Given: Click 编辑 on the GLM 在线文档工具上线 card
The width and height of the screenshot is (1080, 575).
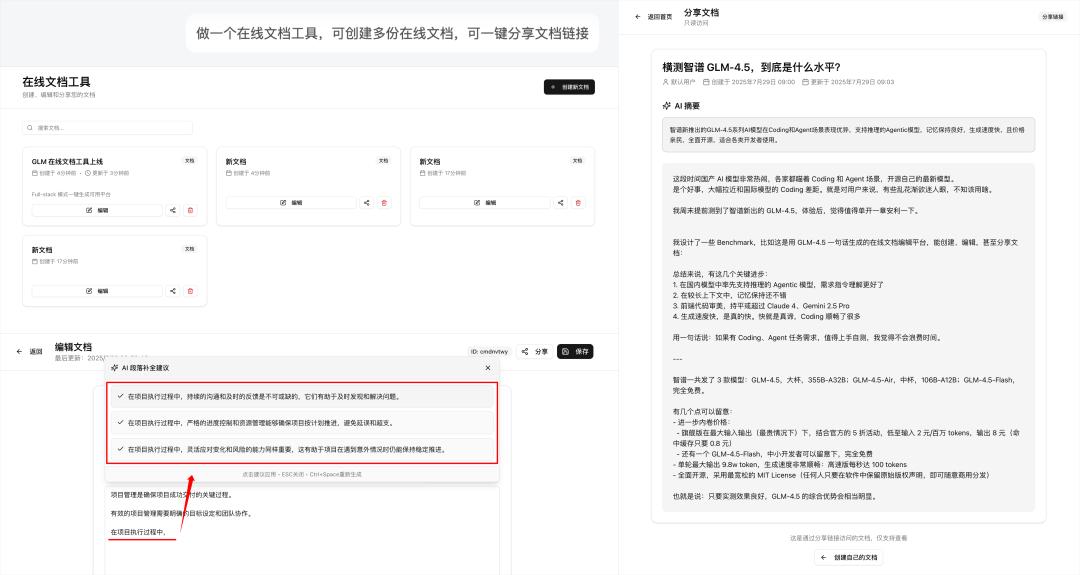Looking at the screenshot, I should pos(97,210).
